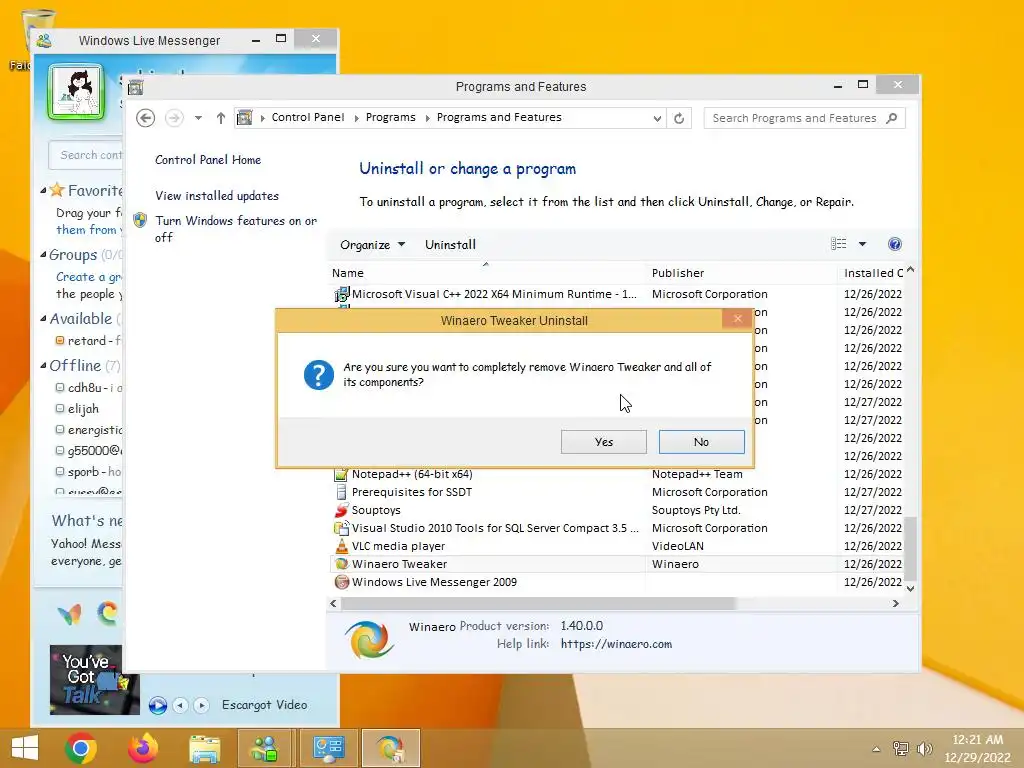Click the Winaero Tweaker list icon
Image resolution: width=1024 pixels, height=768 pixels.
click(x=342, y=564)
